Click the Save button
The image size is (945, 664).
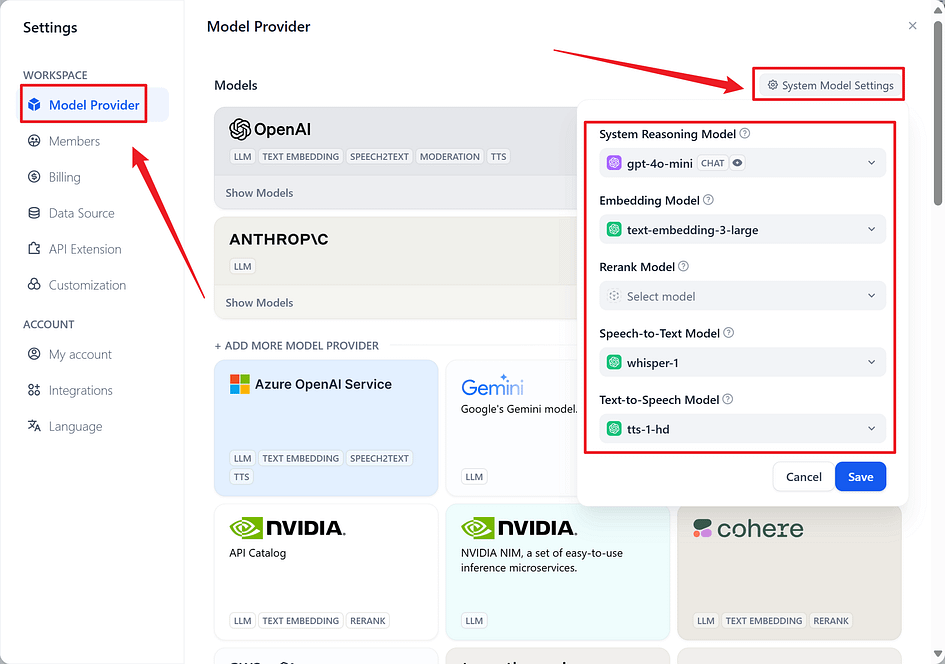860,477
